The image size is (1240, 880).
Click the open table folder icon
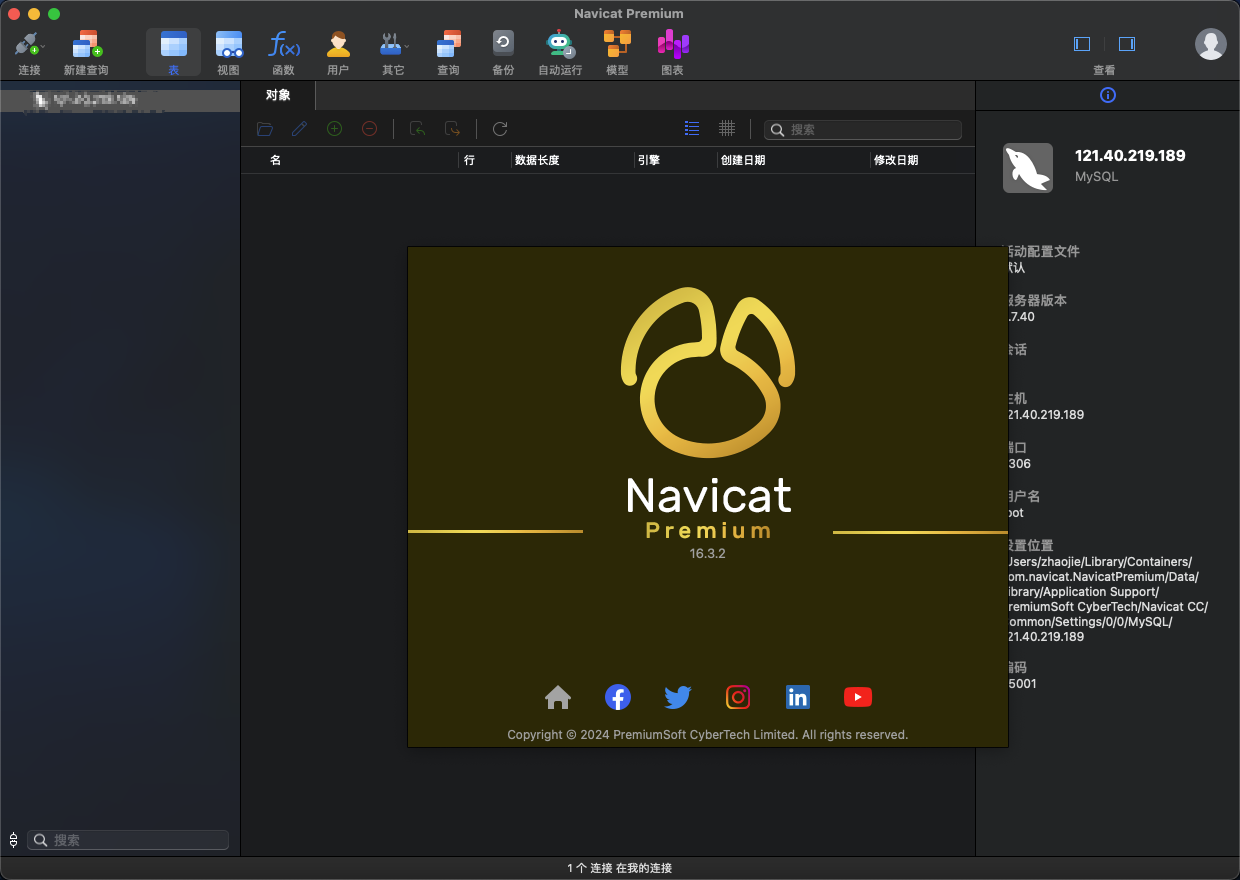(x=265, y=129)
